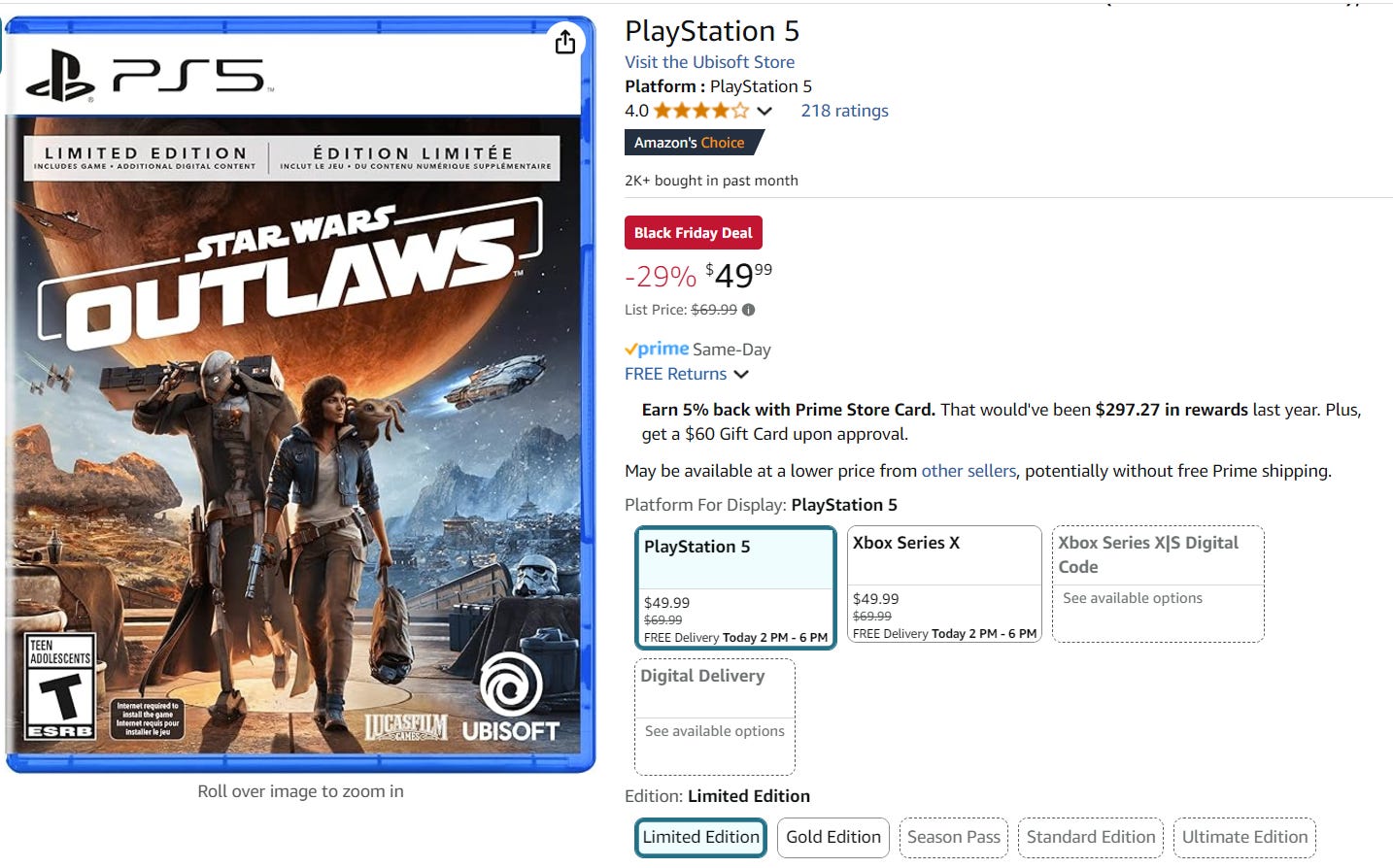
Task: Click the struck-through $69.99 list price
Action: 714,310
